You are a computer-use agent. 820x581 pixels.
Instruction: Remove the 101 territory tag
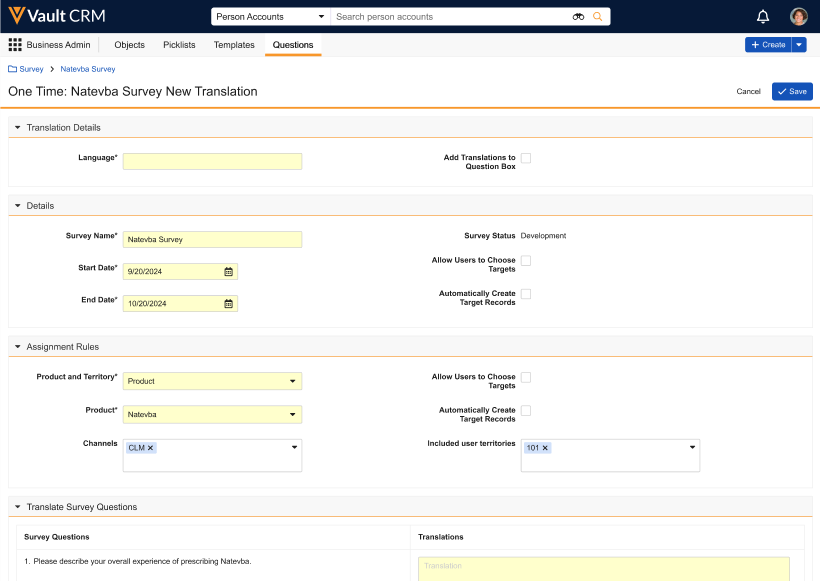click(545, 448)
